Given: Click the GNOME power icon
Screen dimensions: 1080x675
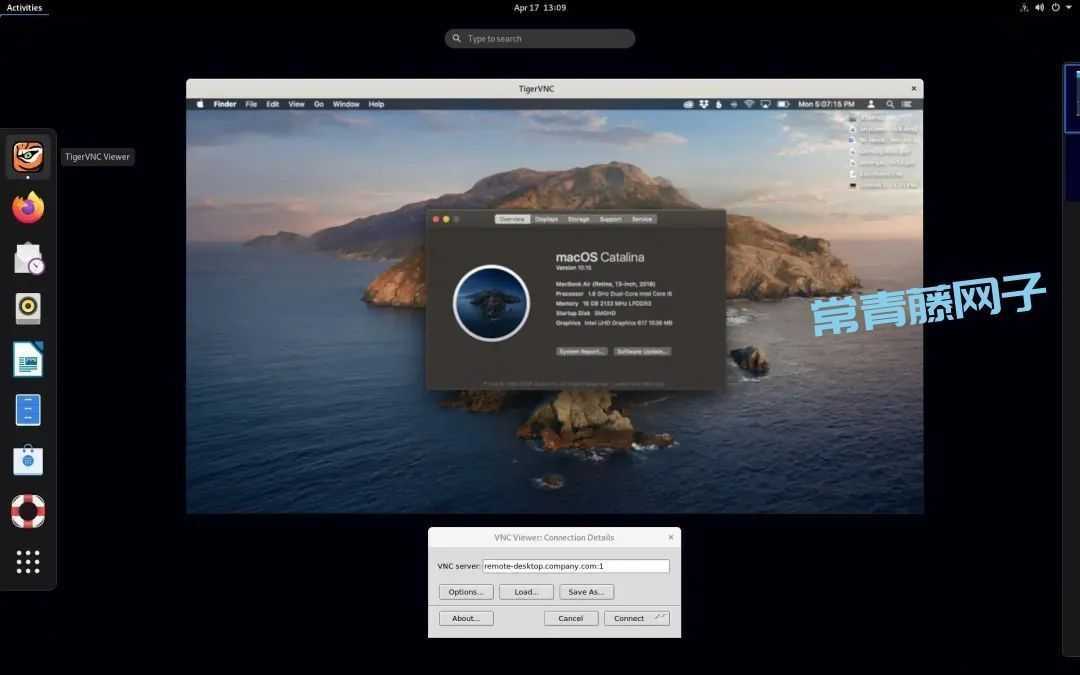Looking at the screenshot, I should click(1055, 8).
